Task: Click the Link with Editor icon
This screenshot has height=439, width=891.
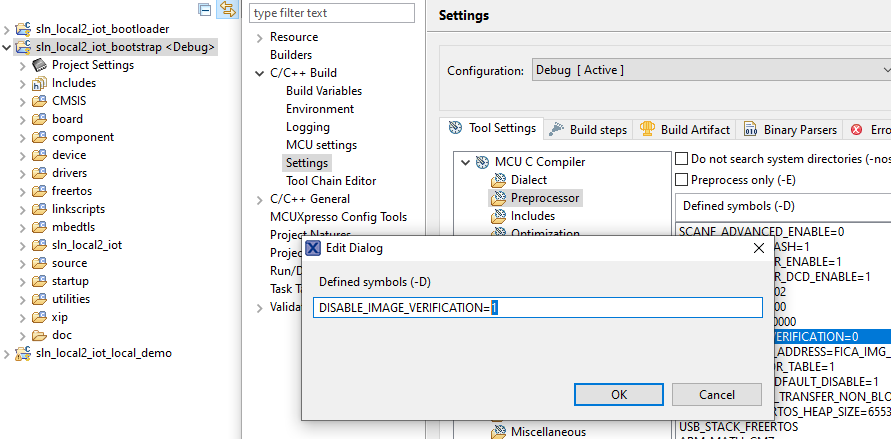Action: 227,9
